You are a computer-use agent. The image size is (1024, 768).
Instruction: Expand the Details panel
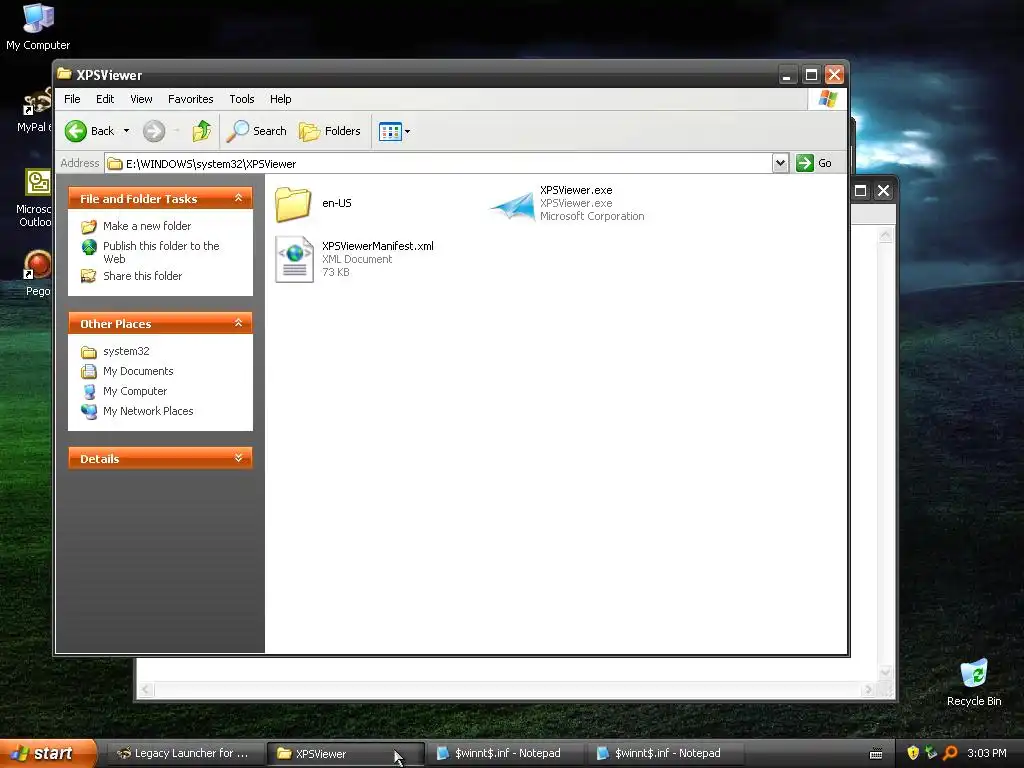pos(238,458)
